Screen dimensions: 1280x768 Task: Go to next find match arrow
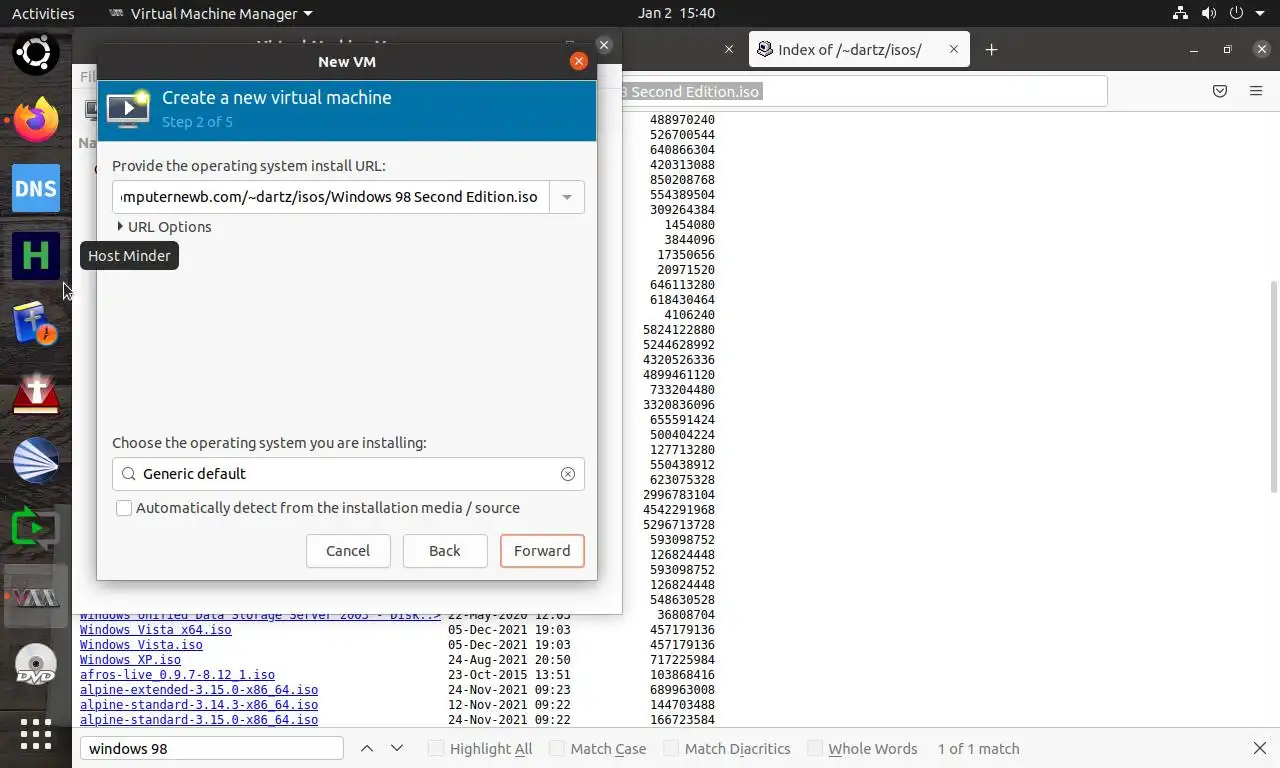coord(397,748)
